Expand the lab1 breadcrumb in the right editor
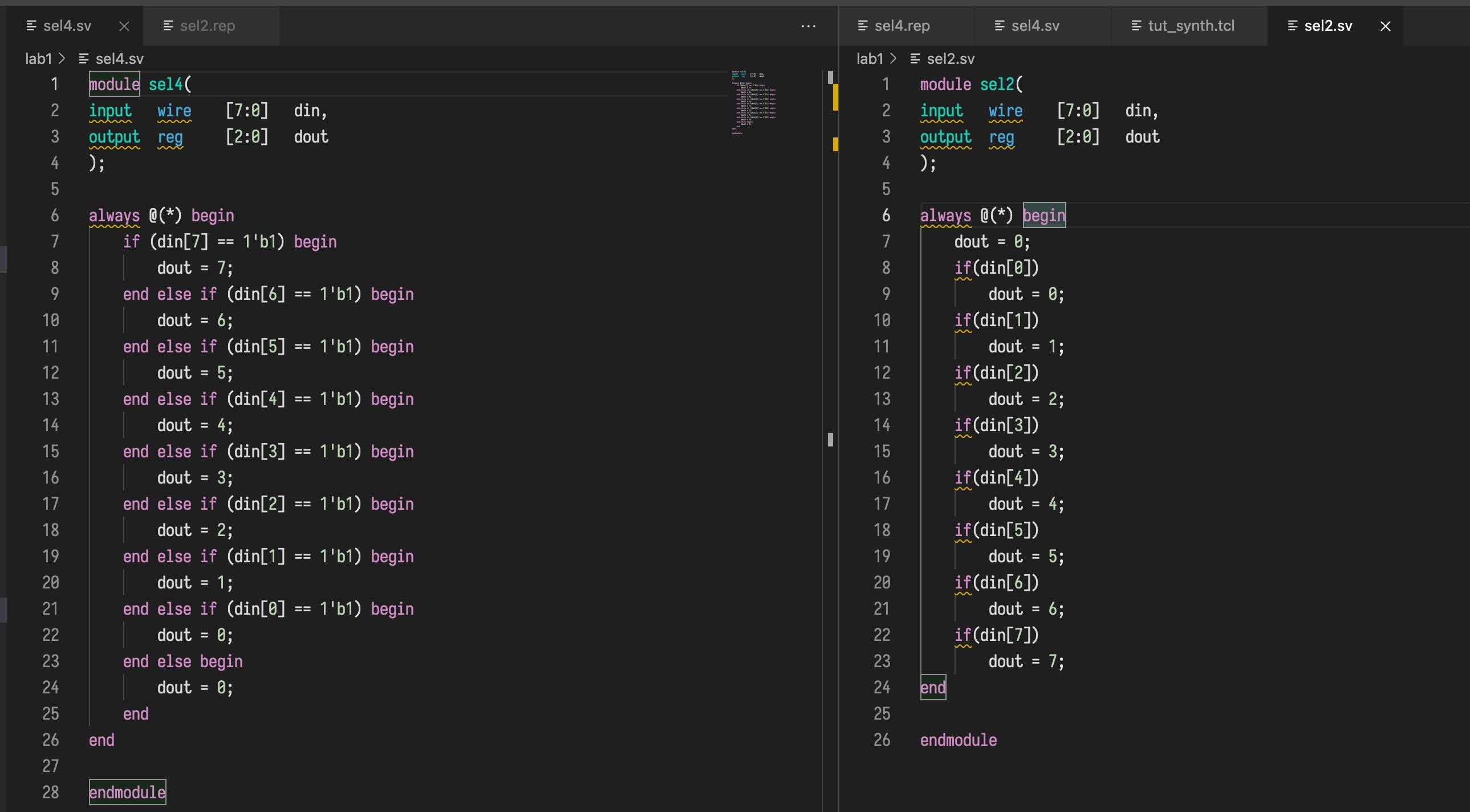The image size is (1470, 812). pyautogui.click(x=869, y=58)
